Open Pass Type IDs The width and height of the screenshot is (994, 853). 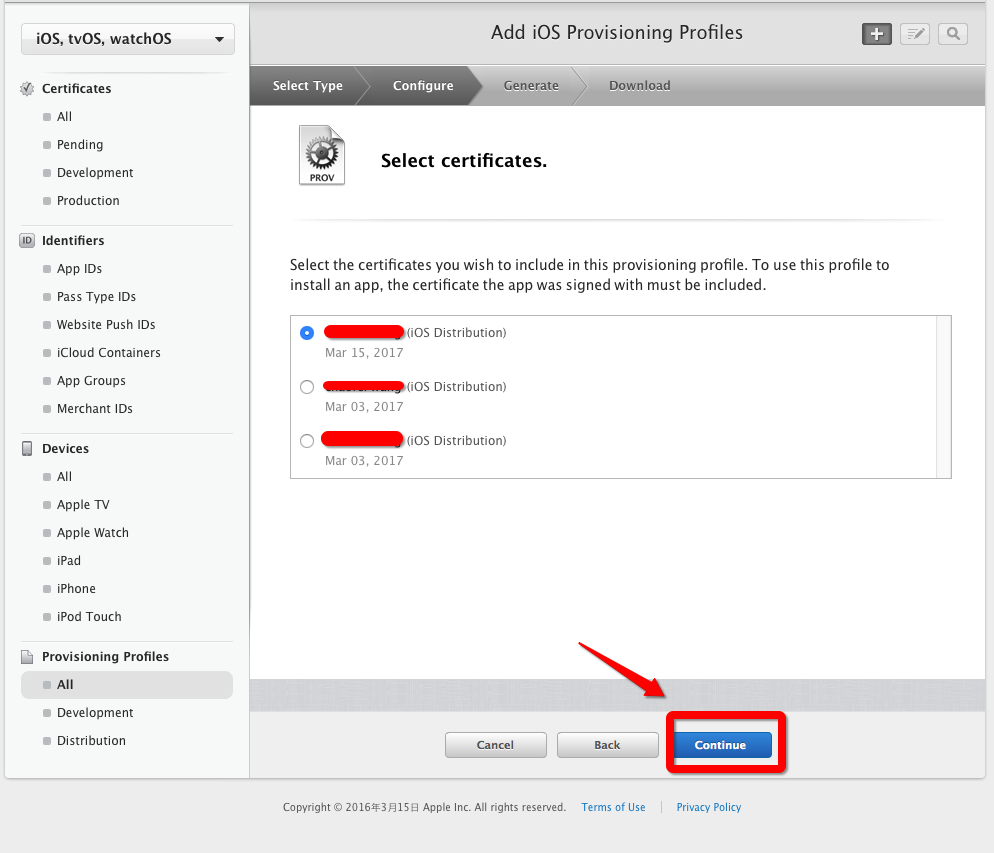[x=96, y=297]
